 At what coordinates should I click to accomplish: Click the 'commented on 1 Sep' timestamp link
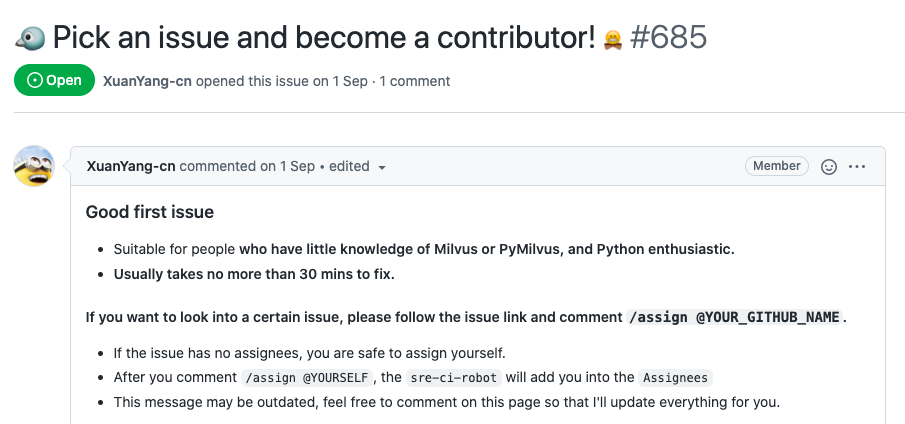(247, 166)
